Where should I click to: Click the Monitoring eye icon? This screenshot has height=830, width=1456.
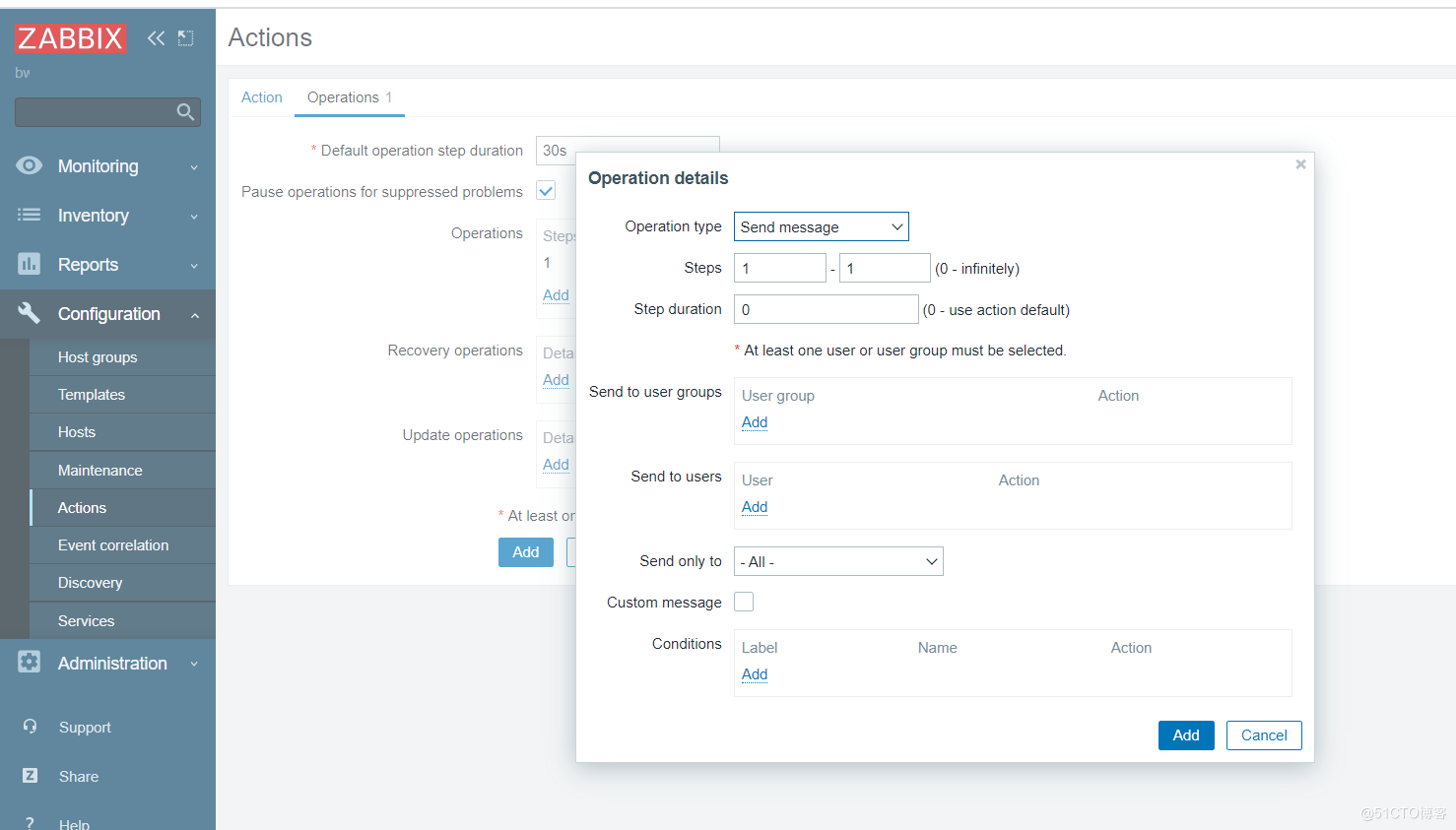pos(30,165)
